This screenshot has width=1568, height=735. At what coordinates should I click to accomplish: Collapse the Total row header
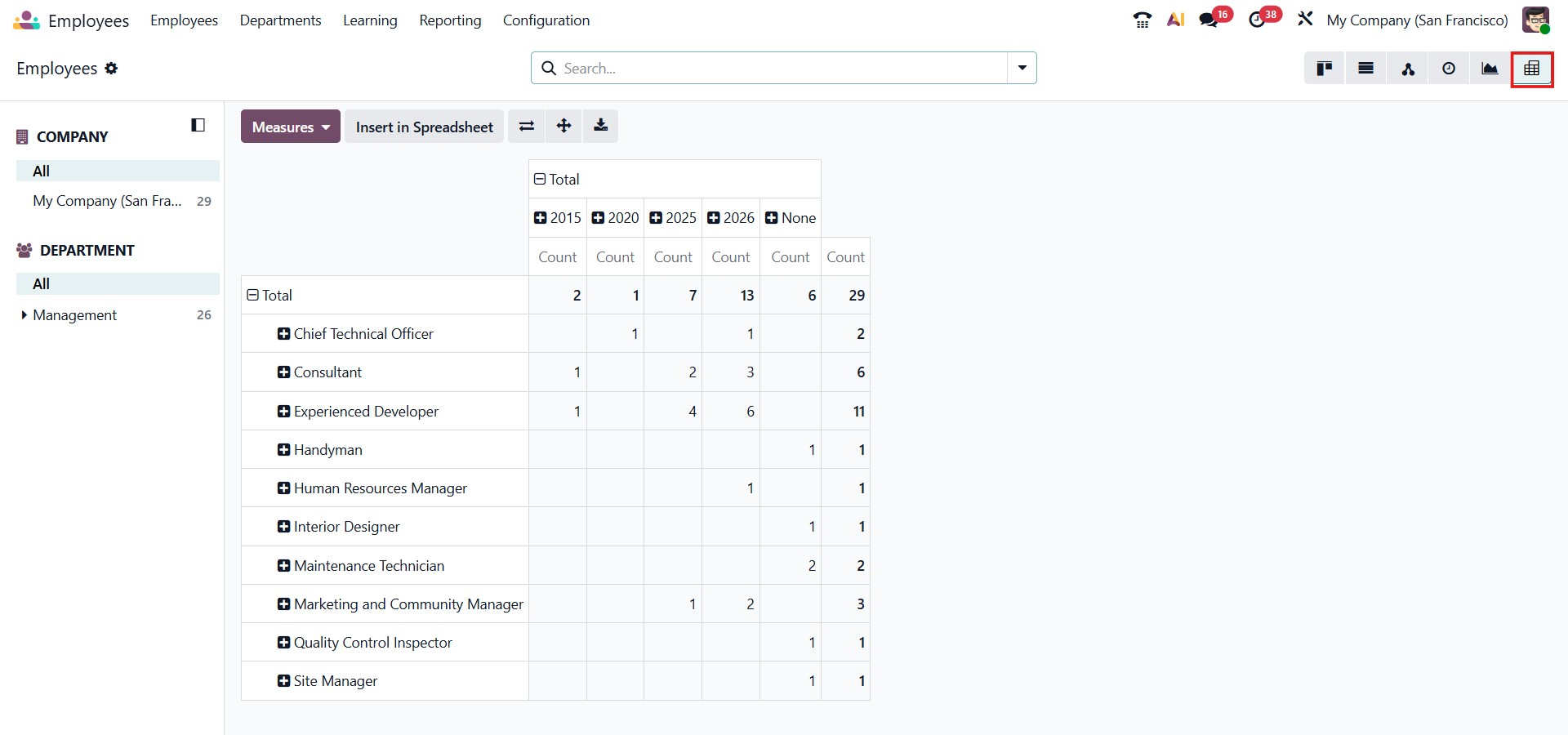tap(269, 296)
